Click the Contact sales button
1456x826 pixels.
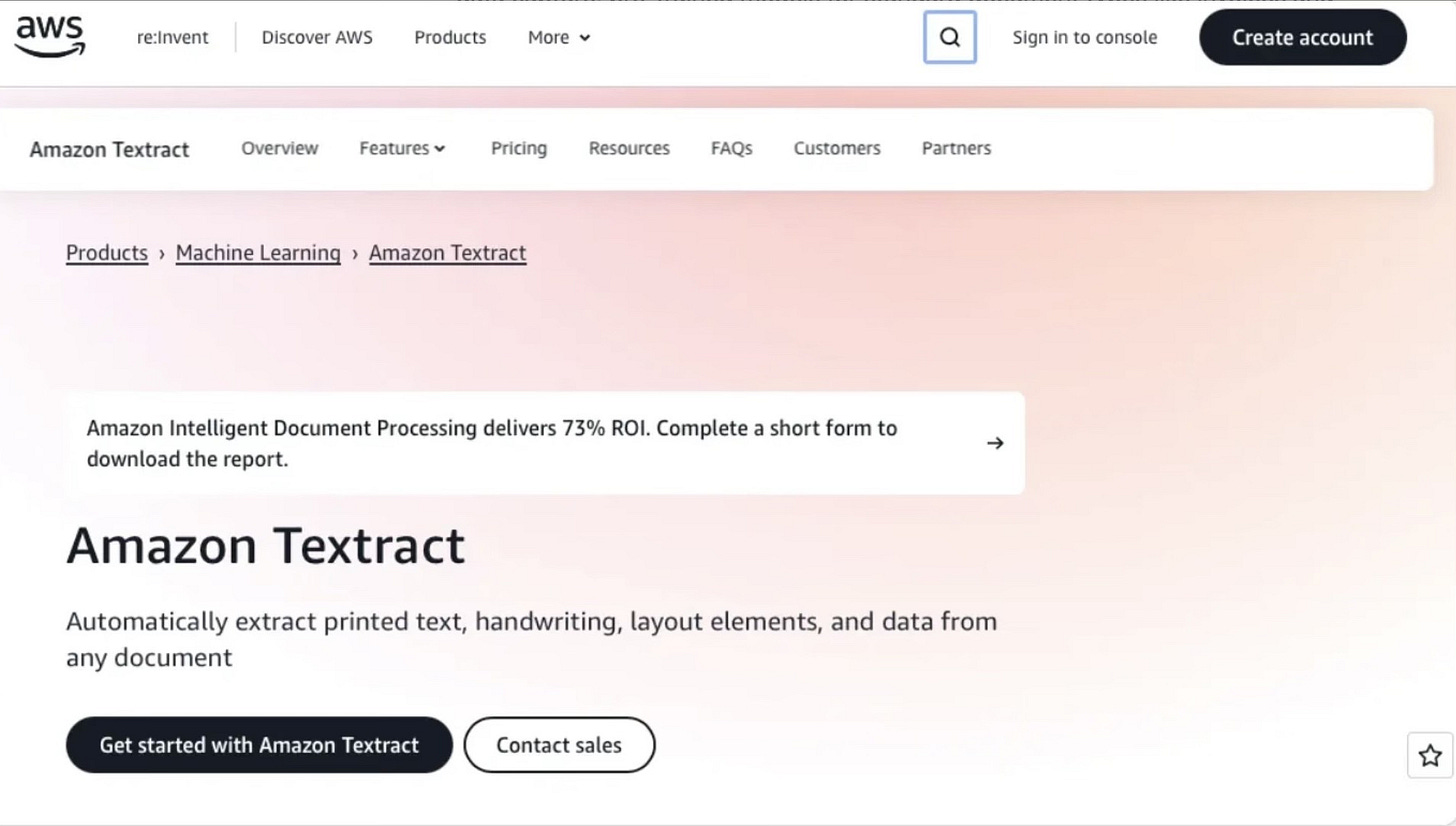point(559,745)
